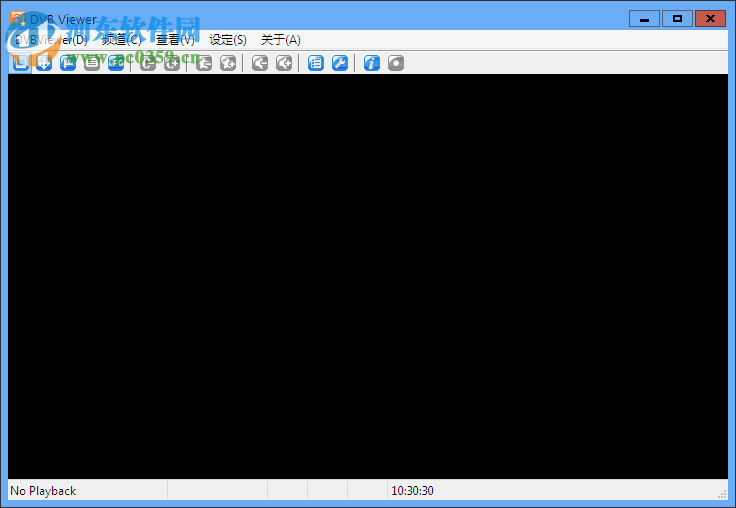The width and height of the screenshot is (736, 508).
Task: Open options via the wrench icon
Action: 340,63
